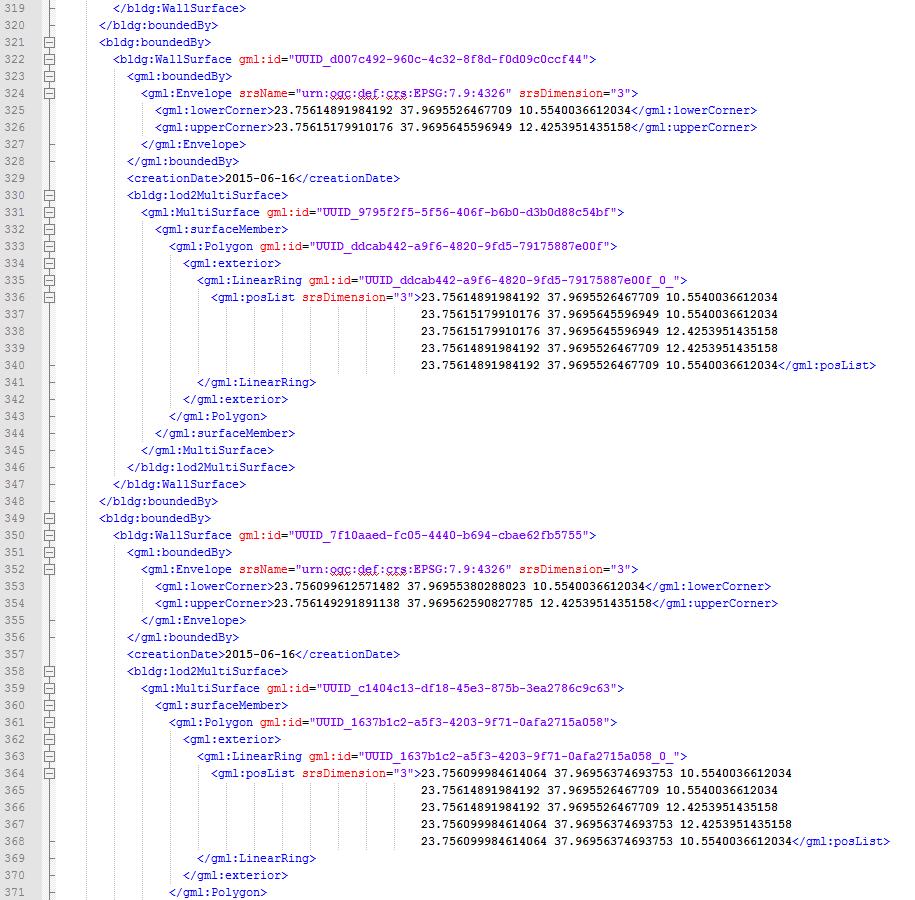915x900 pixels.
Task: Click UUID_9795f2f5-5f56-406f-b6b0-d3b0d88c54bf id value
Action: pos(467,212)
